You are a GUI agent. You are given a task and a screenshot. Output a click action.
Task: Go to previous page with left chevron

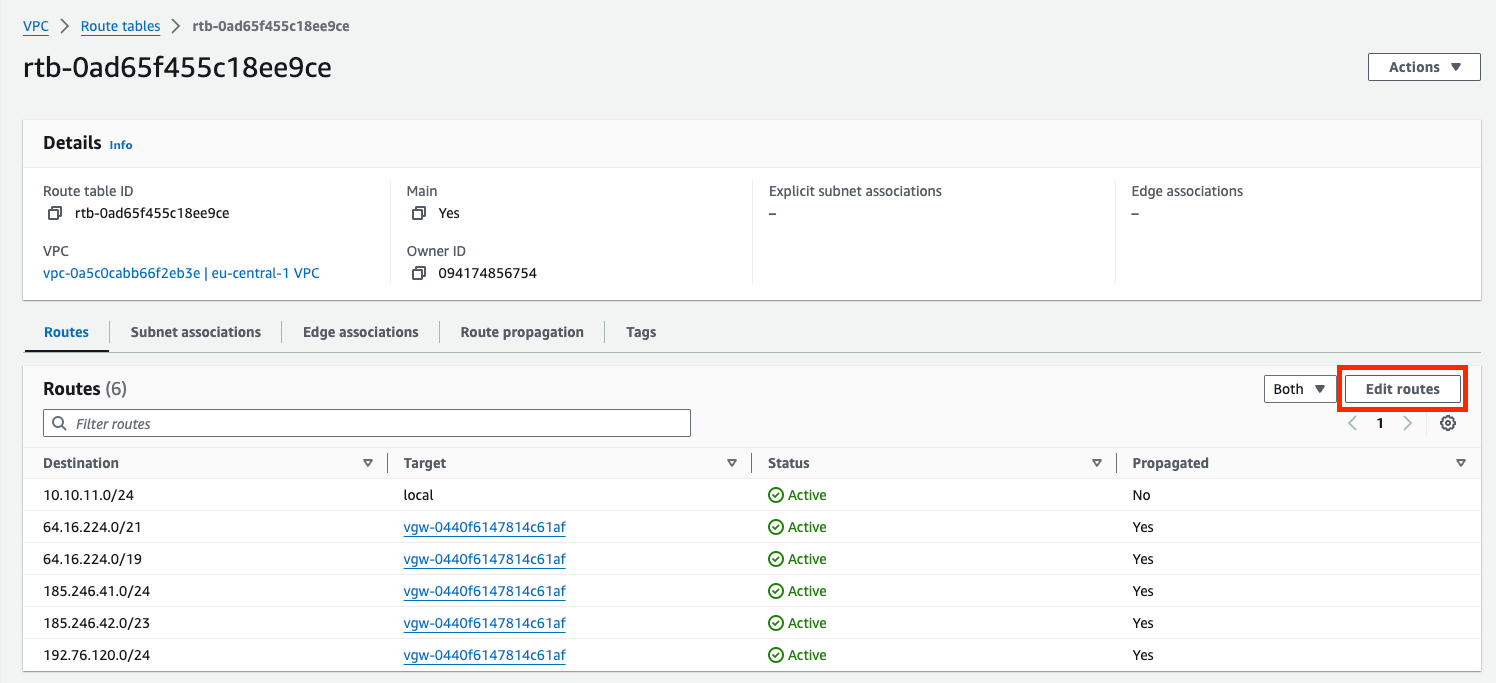1352,423
